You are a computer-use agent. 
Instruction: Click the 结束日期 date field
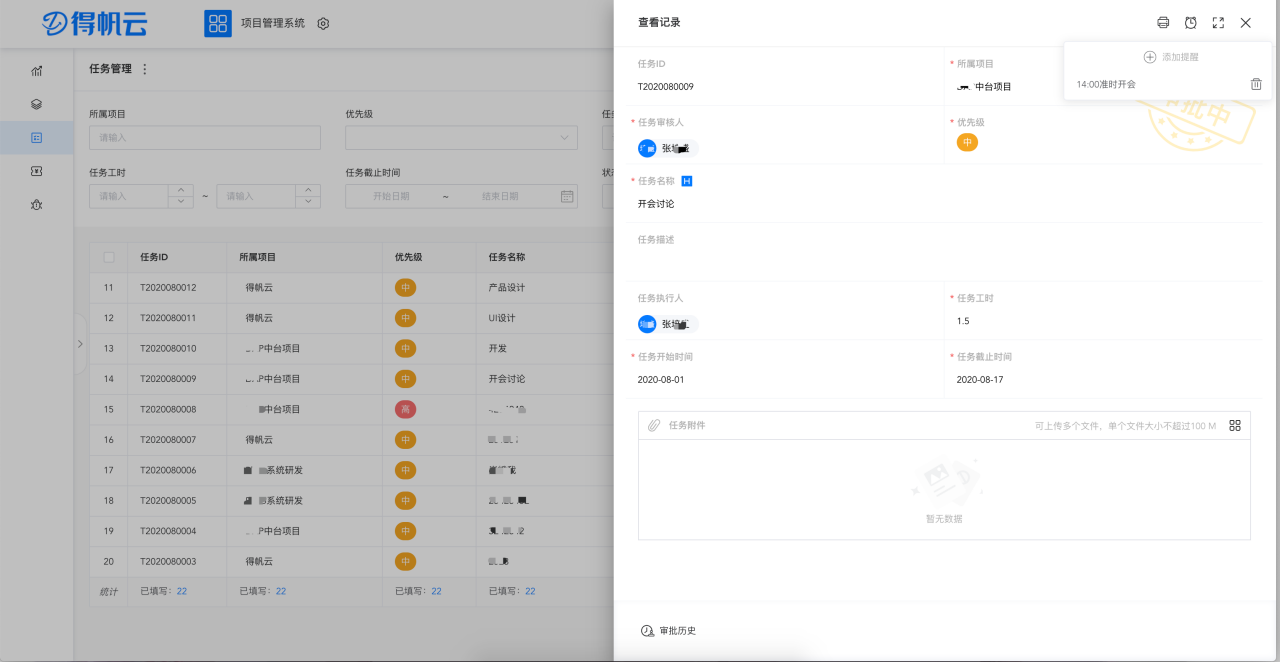[500, 196]
